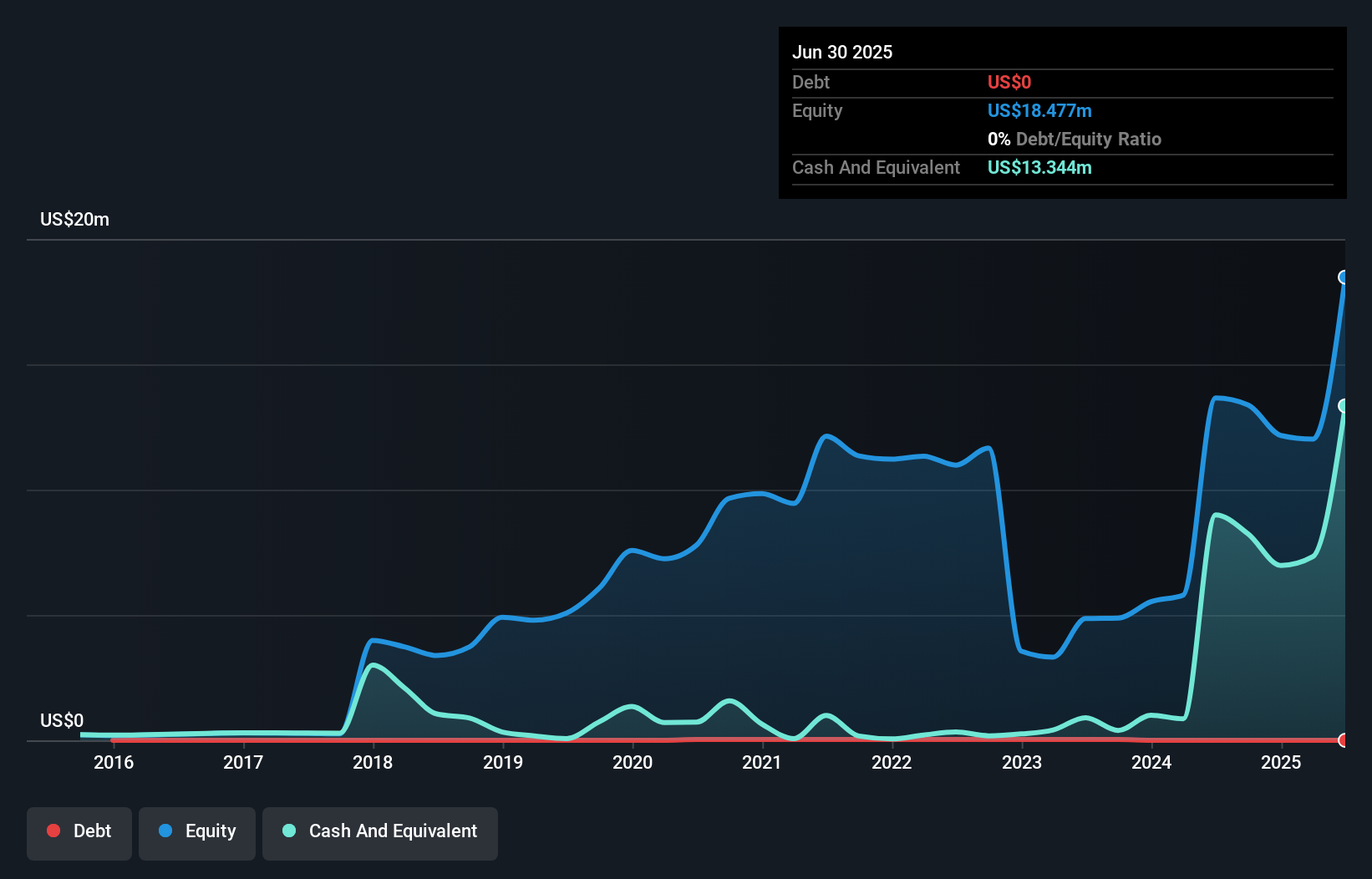Click the 2016 x-axis label
The height and width of the screenshot is (879, 1372).
[114, 762]
